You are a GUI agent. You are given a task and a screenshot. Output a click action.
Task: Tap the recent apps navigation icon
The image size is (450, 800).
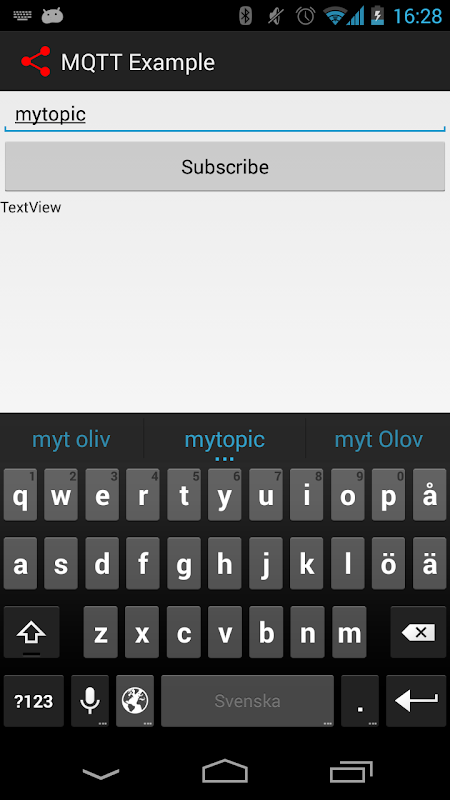click(351, 771)
